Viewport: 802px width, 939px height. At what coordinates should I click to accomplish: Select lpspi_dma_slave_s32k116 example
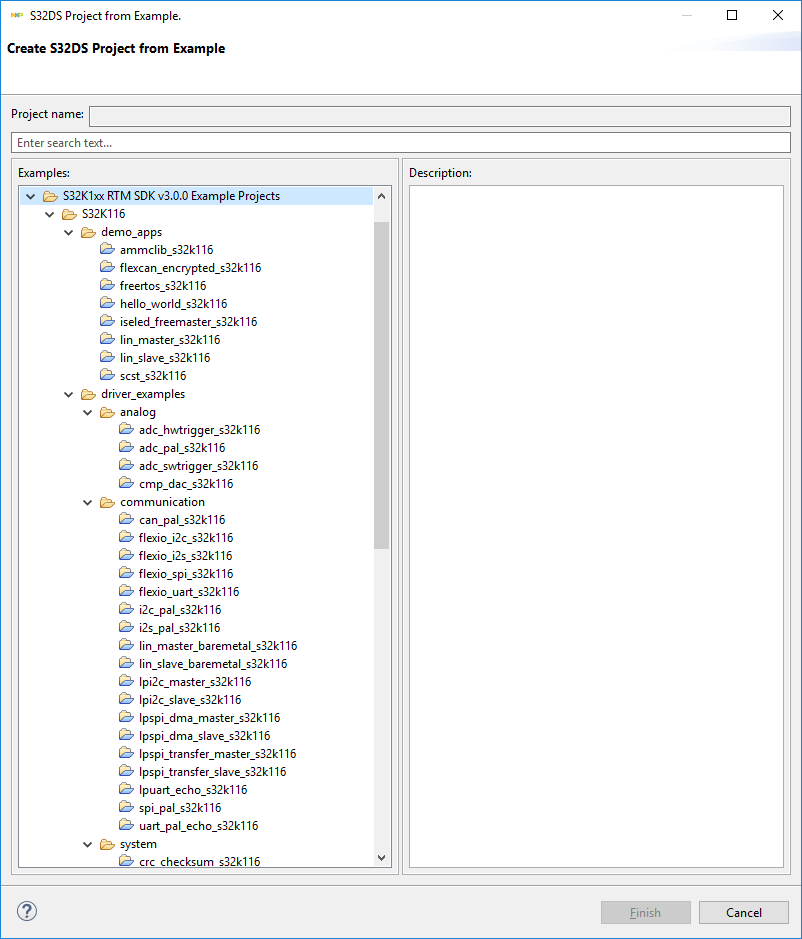tap(205, 735)
